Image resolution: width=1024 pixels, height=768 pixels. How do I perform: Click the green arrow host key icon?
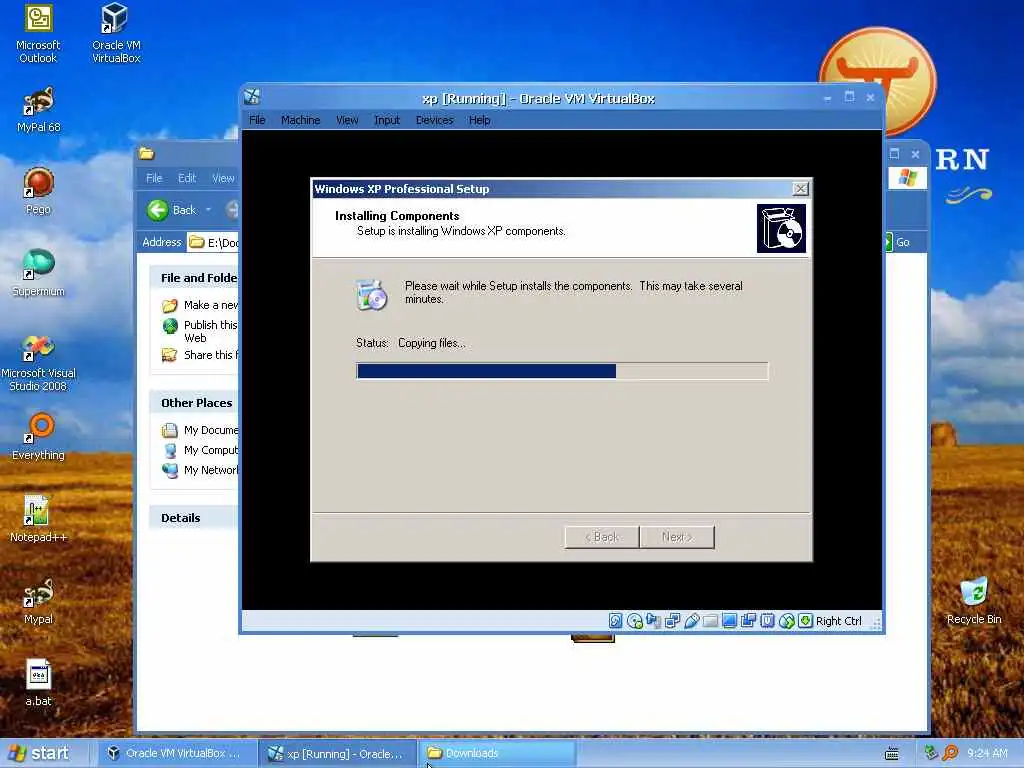[x=805, y=620]
